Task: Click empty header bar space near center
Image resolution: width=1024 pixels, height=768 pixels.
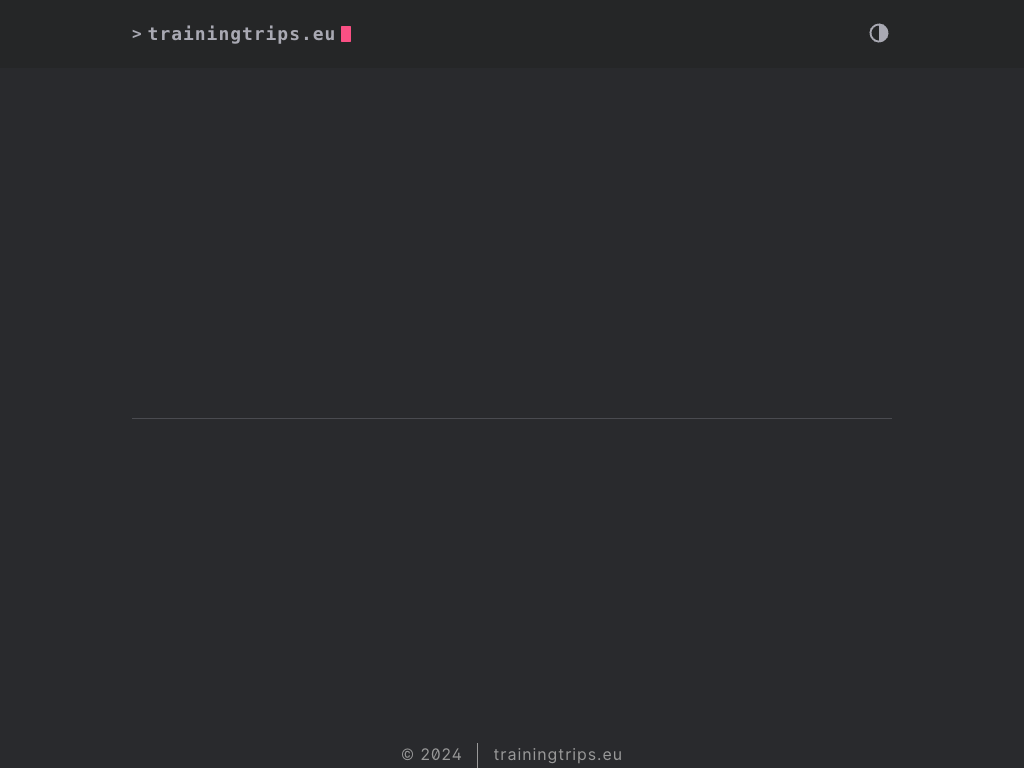Action: (x=600, y=34)
